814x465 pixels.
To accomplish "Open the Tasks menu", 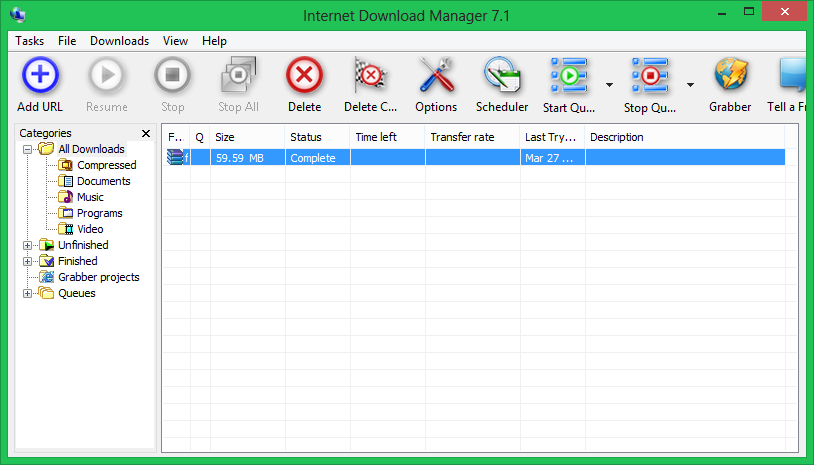I will coord(30,40).
